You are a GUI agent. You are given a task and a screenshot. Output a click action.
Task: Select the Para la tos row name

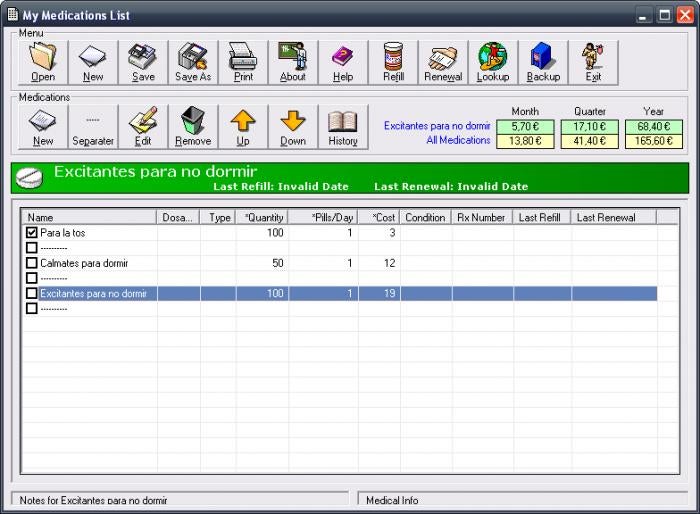[62, 233]
